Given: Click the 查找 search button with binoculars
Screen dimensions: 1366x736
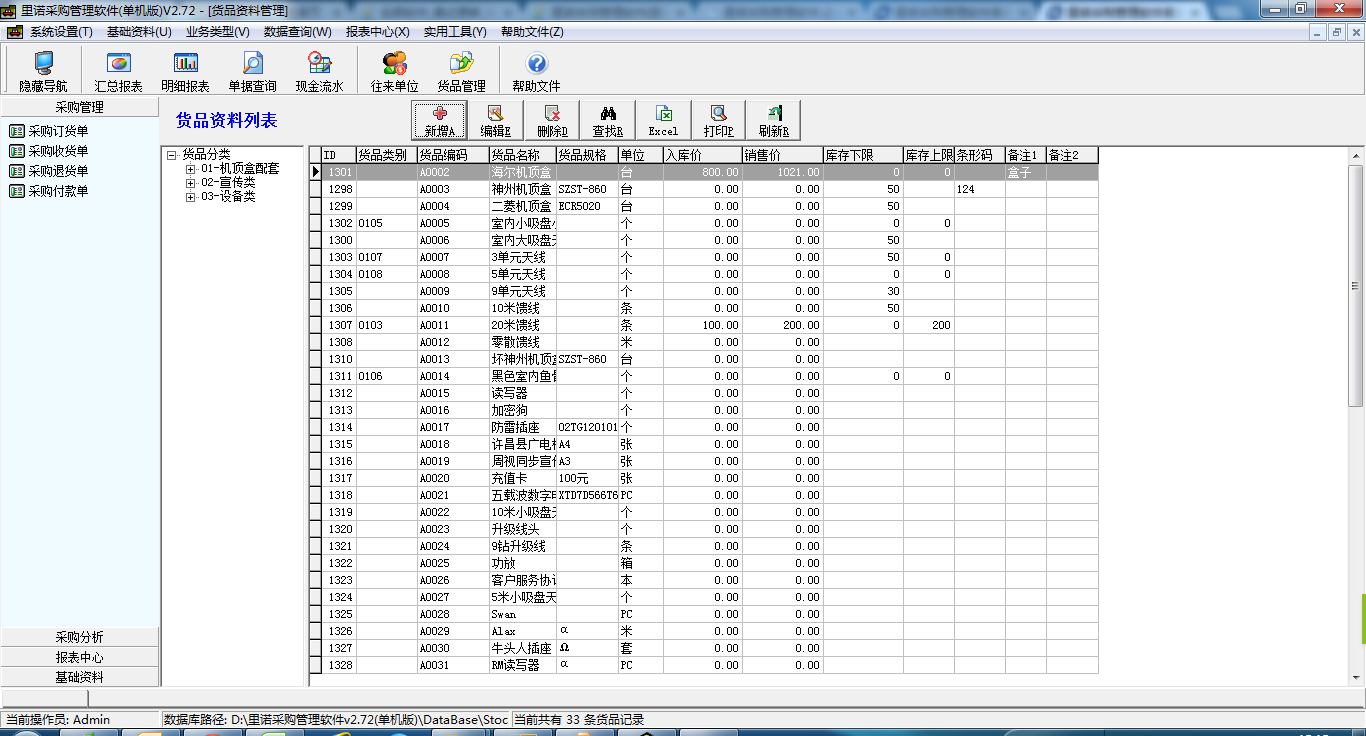Looking at the screenshot, I should click(x=607, y=121).
